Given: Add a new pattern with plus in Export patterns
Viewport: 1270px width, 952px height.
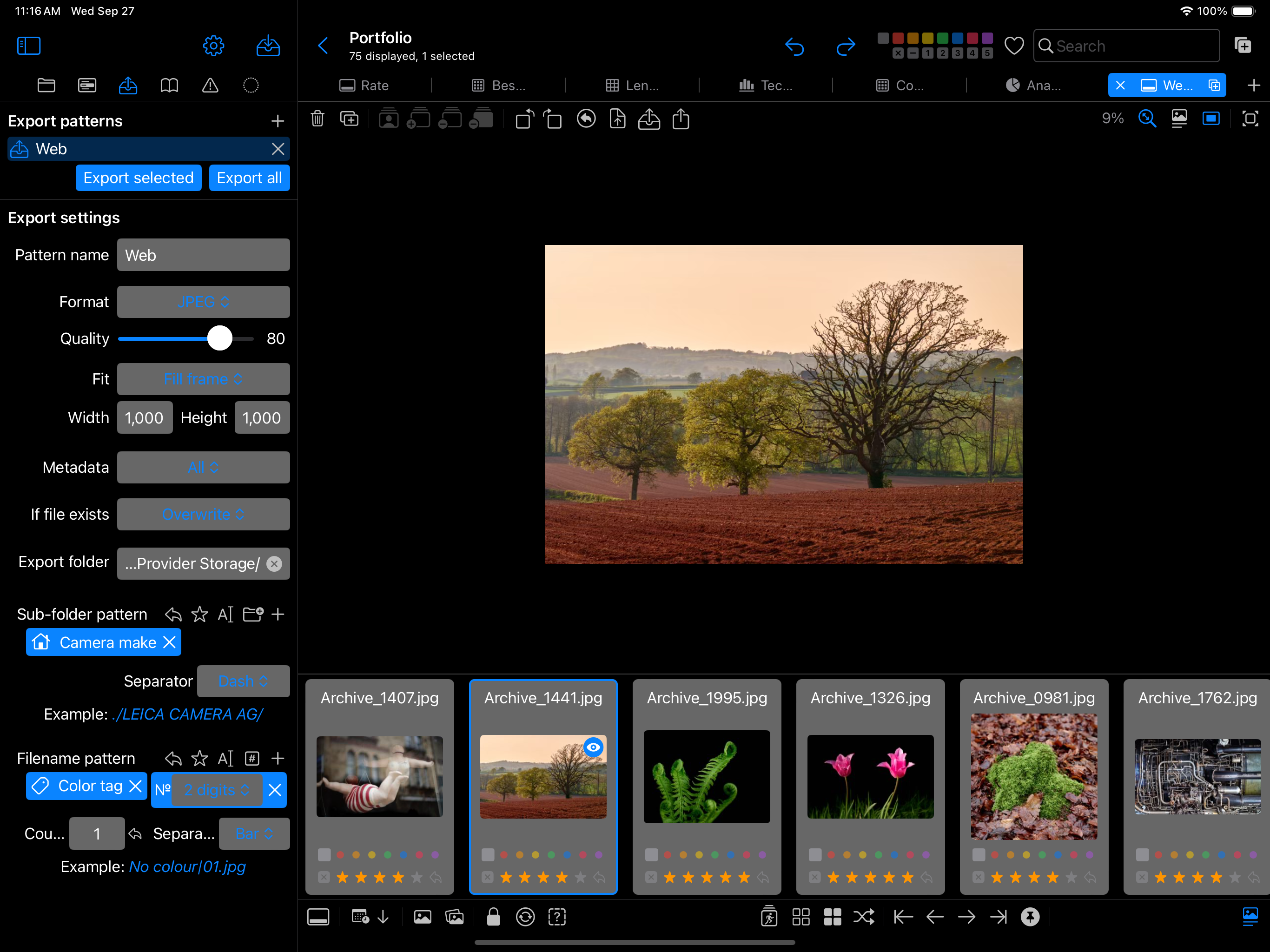Looking at the screenshot, I should 278,121.
